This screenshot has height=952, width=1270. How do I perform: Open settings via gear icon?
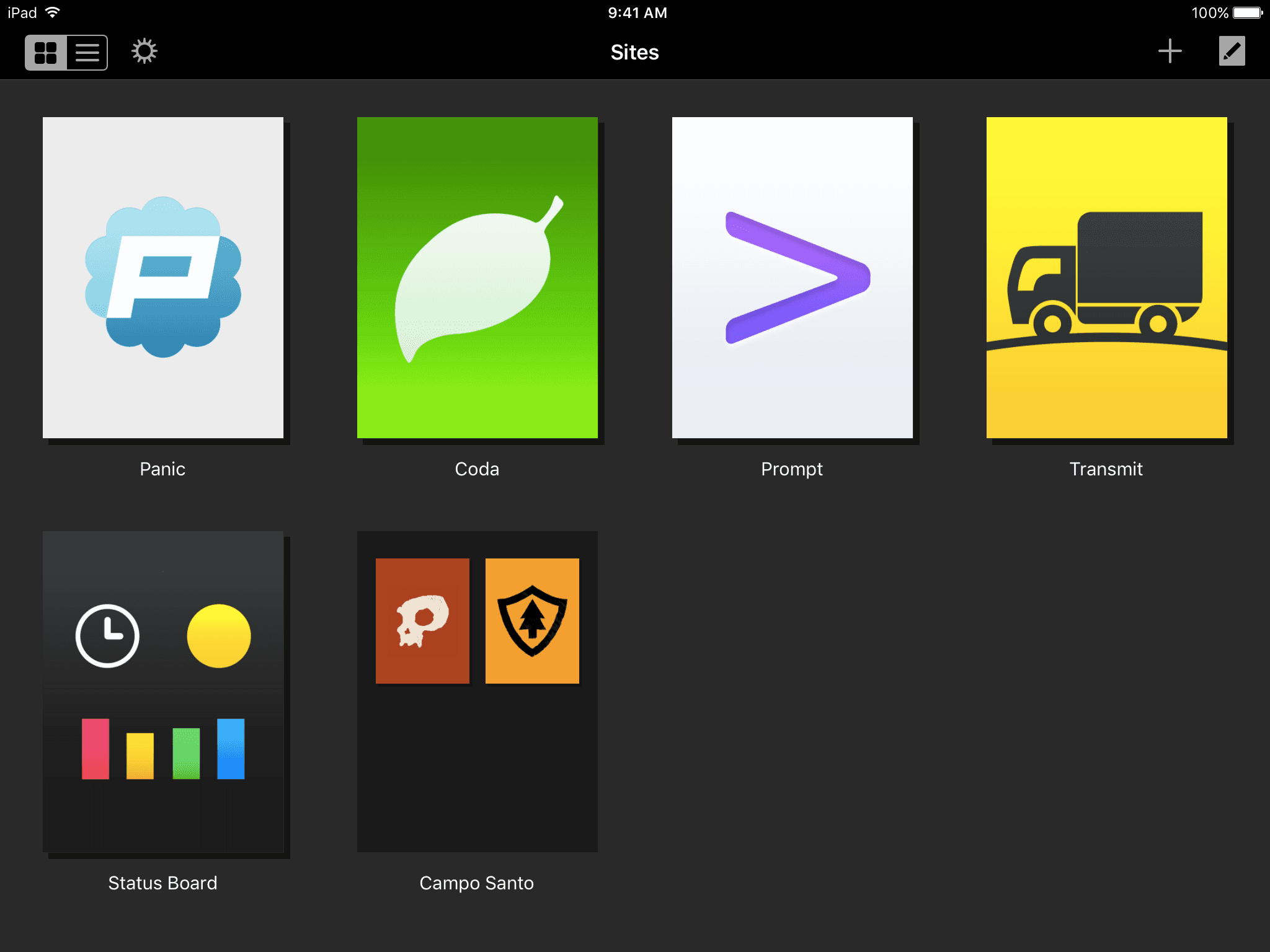(144, 51)
